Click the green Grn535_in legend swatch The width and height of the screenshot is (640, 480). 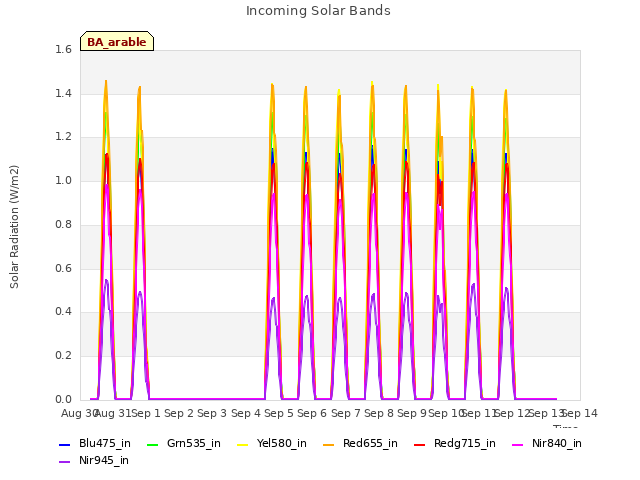pos(152,444)
